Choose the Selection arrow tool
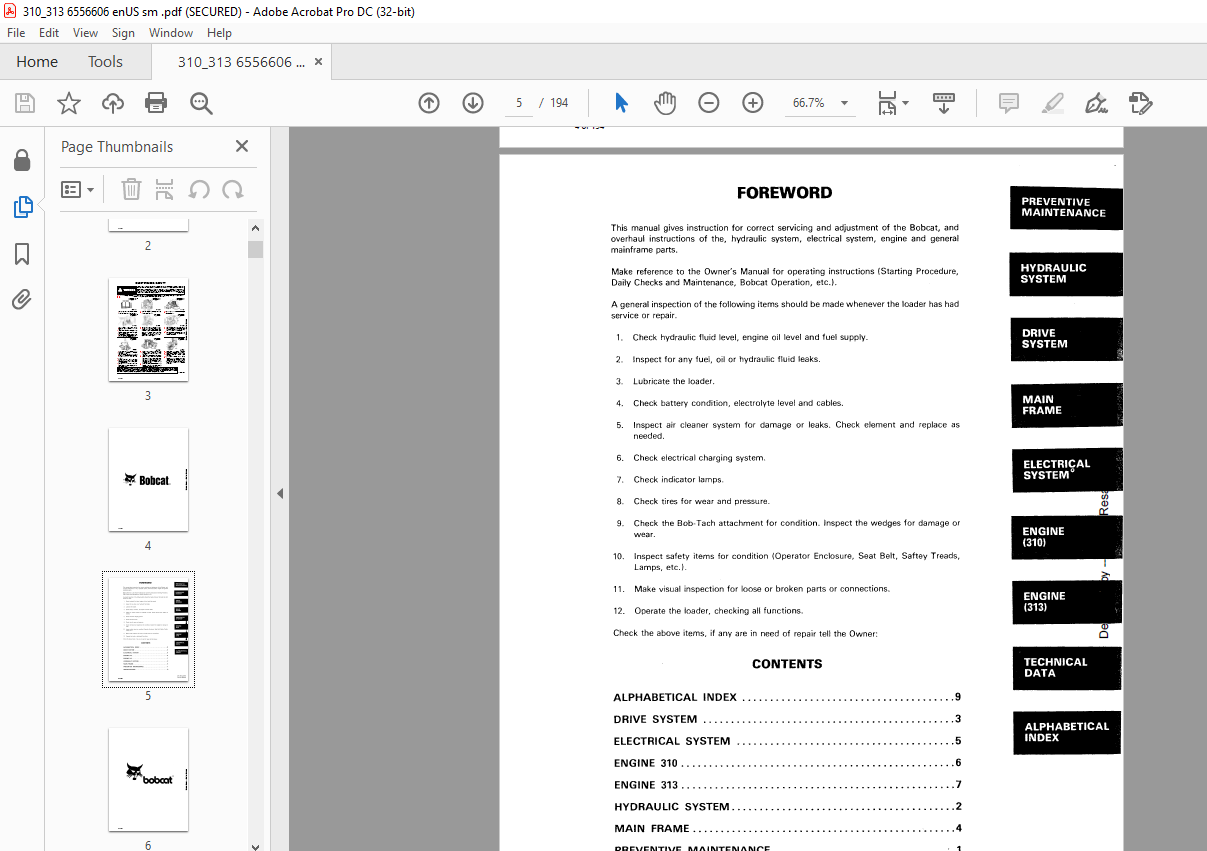Image resolution: width=1207 pixels, height=851 pixels. (x=621, y=103)
